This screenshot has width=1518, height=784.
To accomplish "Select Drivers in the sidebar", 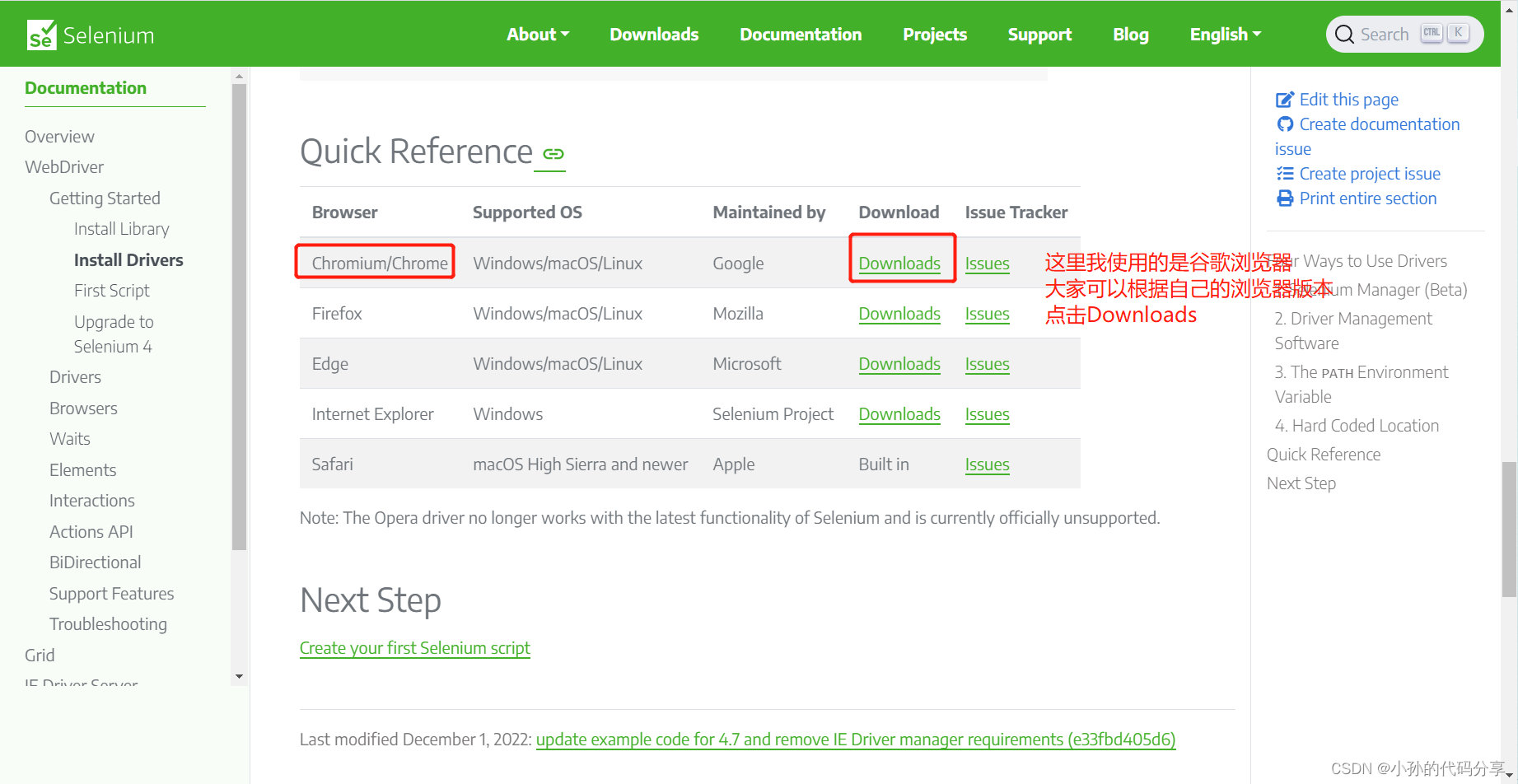I will pos(75,377).
